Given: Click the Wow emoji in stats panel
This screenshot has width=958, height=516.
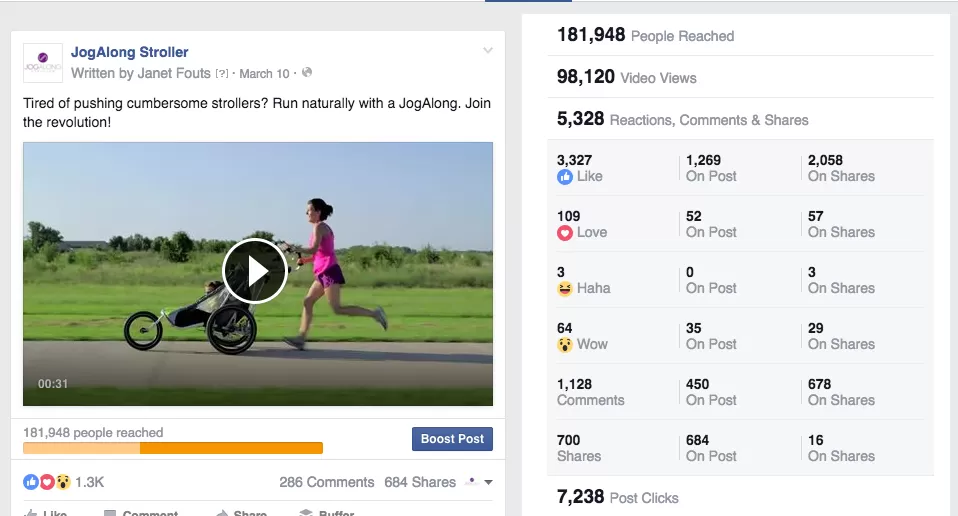Looking at the screenshot, I should (x=565, y=345).
